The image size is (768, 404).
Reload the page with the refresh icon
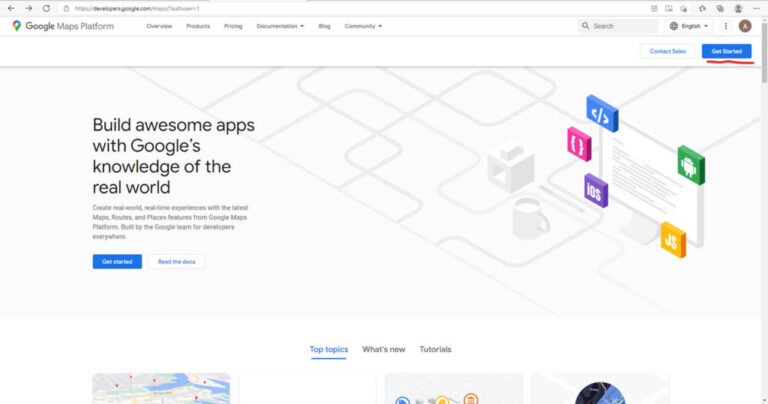coord(46,8)
